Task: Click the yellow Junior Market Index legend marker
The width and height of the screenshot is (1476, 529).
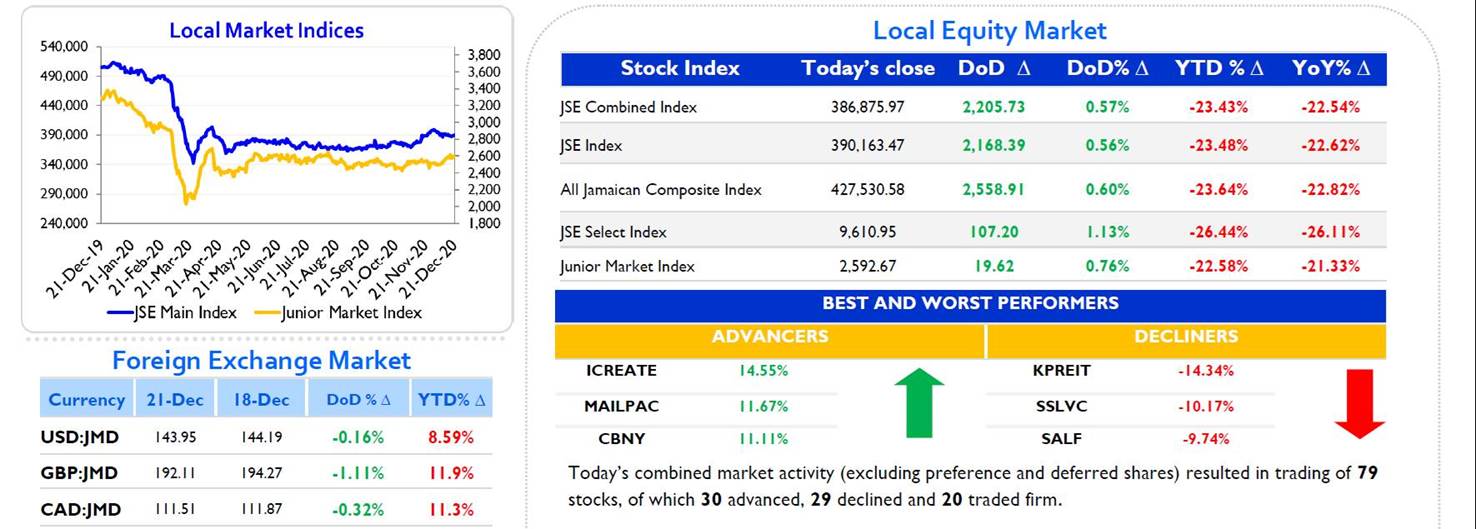Action: [267, 312]
